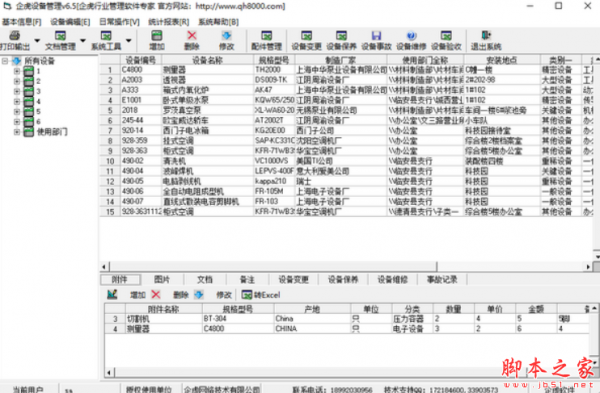The image size is (600, 393).
Task: Click the device table scroll-right arrow
Action: (x=588, y=266)
